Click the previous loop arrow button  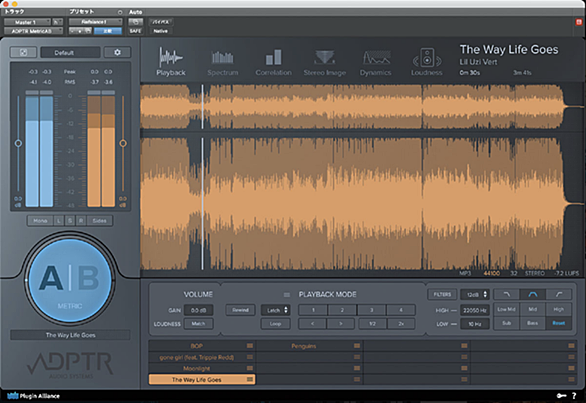click(312, 324)
